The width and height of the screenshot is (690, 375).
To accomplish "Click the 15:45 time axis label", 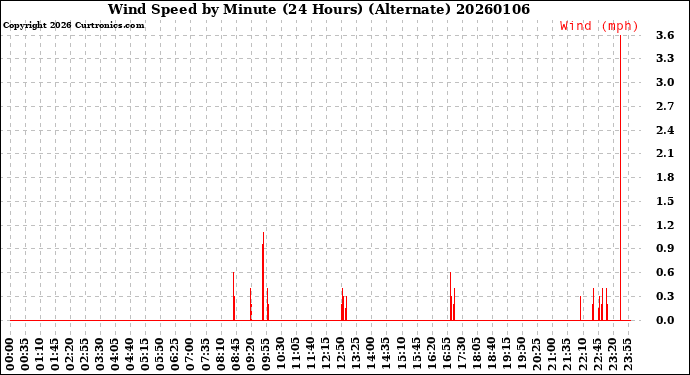I will pos(416,355).
